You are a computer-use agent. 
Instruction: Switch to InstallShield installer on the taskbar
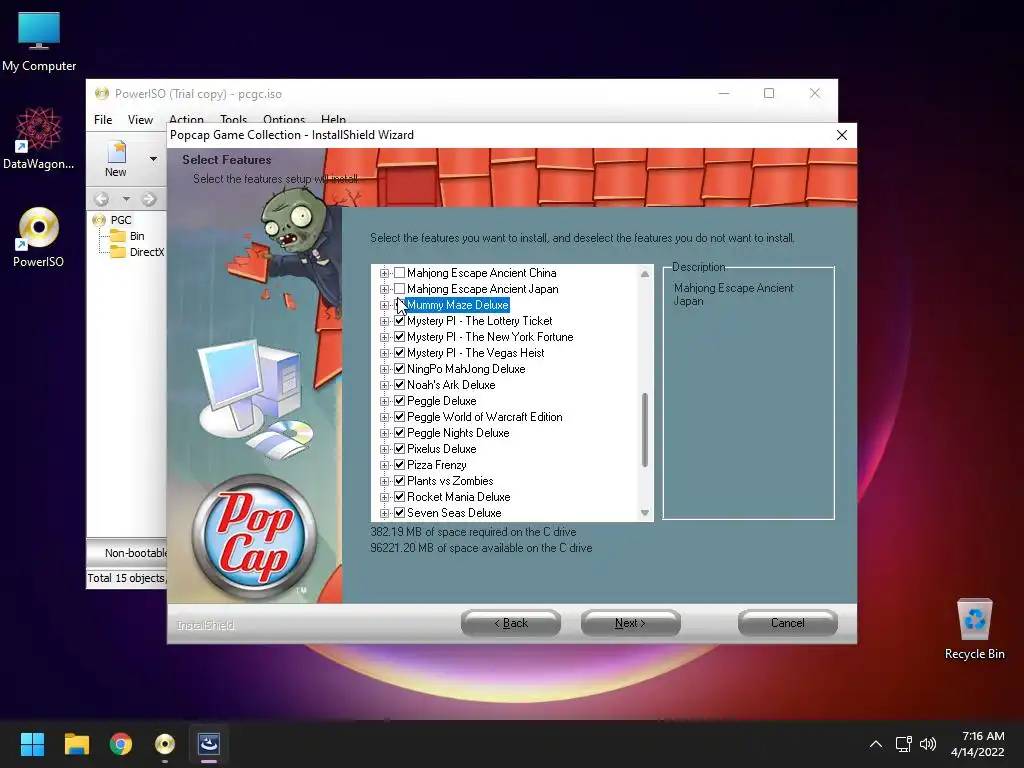[x=209, y=744]
